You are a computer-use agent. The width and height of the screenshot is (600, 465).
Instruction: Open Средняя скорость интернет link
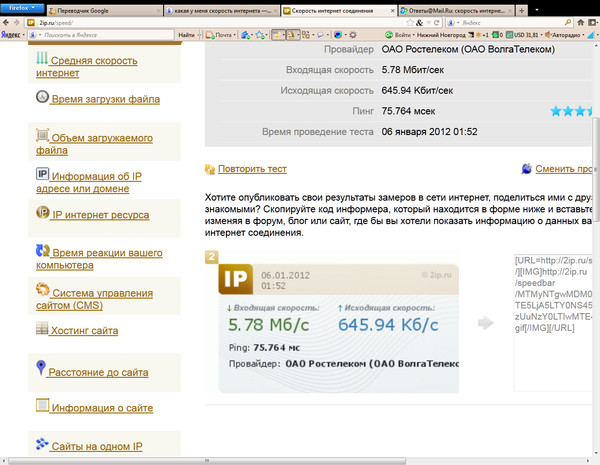click(x=86, y=67)
